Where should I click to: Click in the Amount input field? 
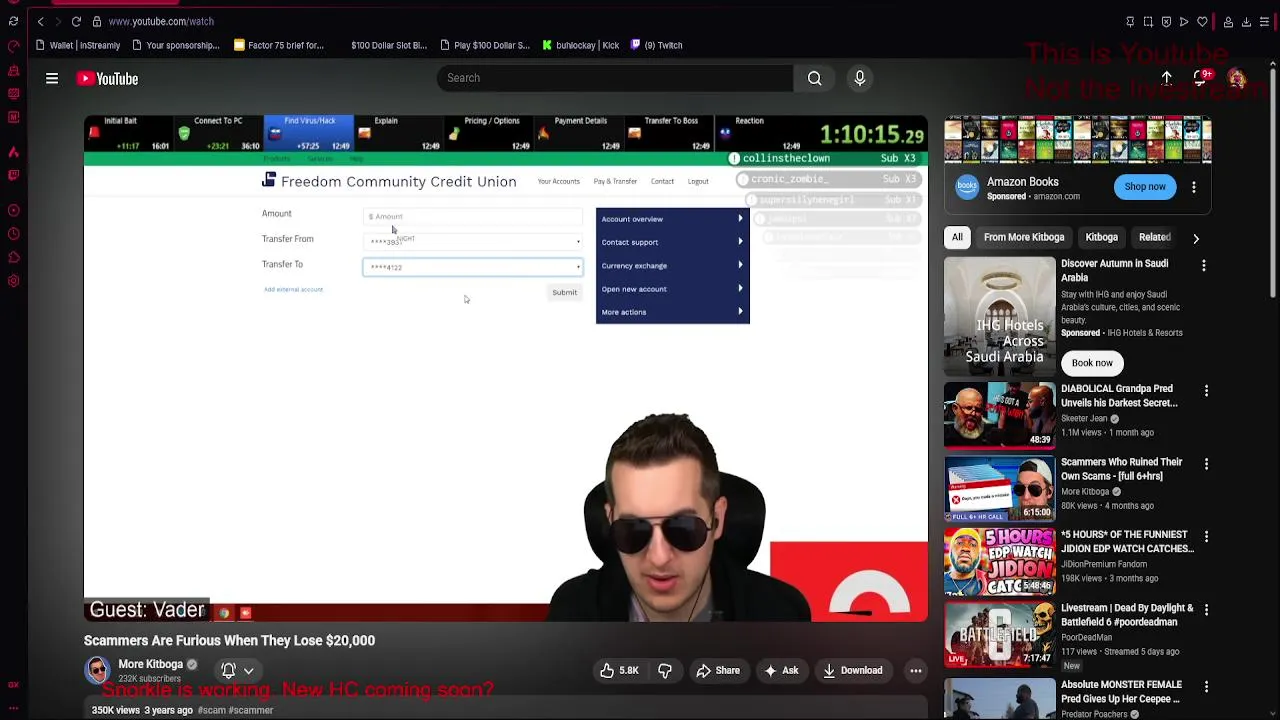(x=472, y=216)
